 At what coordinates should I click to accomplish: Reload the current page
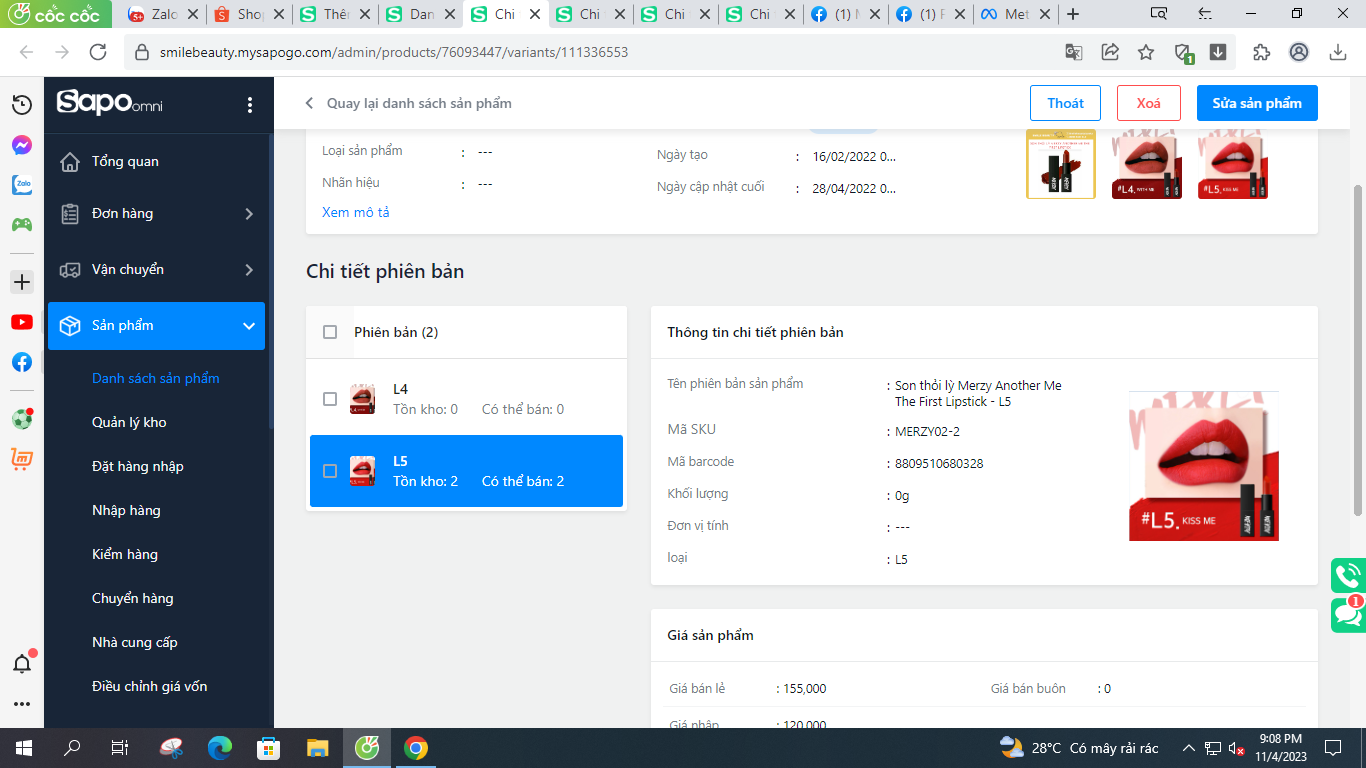point(98,52)
